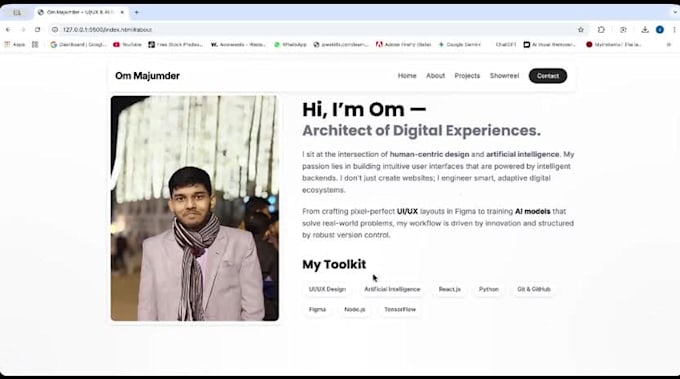This screenshot has width=680, height=379.
Task: Click the "Hi, I'm Om —" heading
Action: 364,110
